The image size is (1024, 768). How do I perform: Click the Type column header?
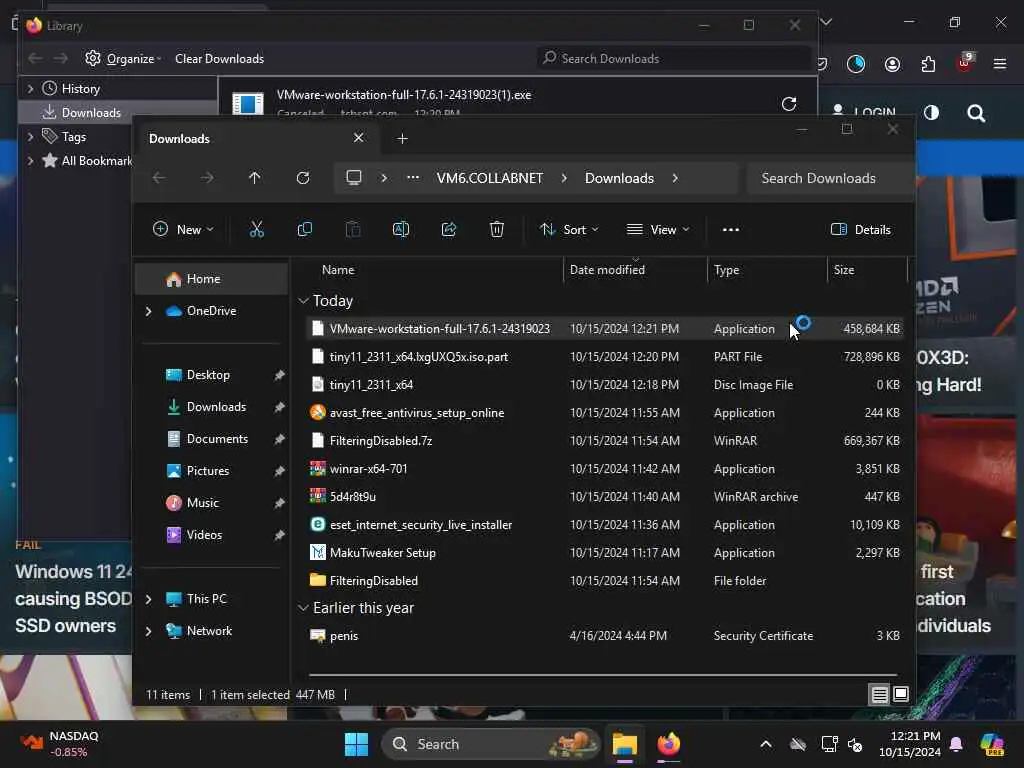(726, 270)
